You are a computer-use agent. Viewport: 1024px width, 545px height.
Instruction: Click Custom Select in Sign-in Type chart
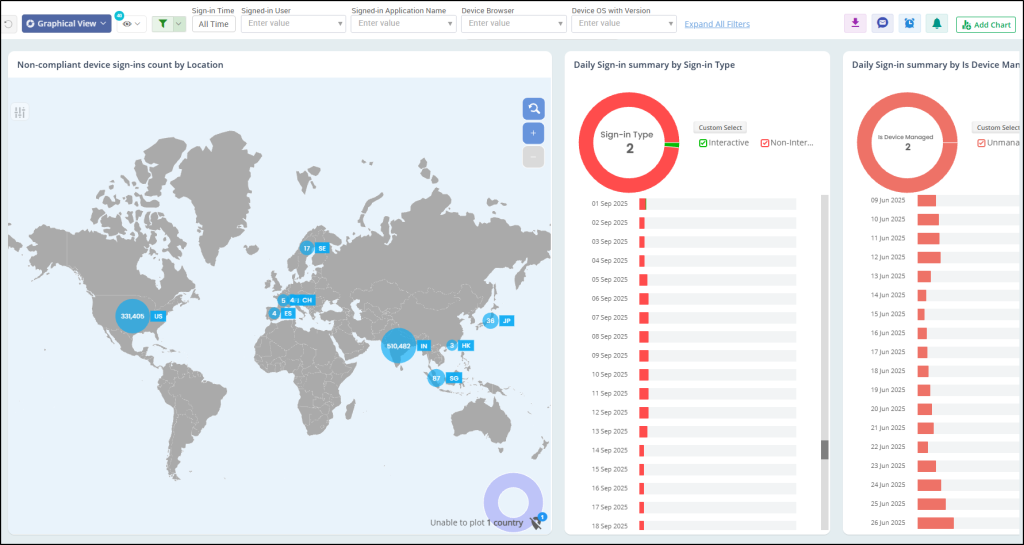(x=720, y=128)
